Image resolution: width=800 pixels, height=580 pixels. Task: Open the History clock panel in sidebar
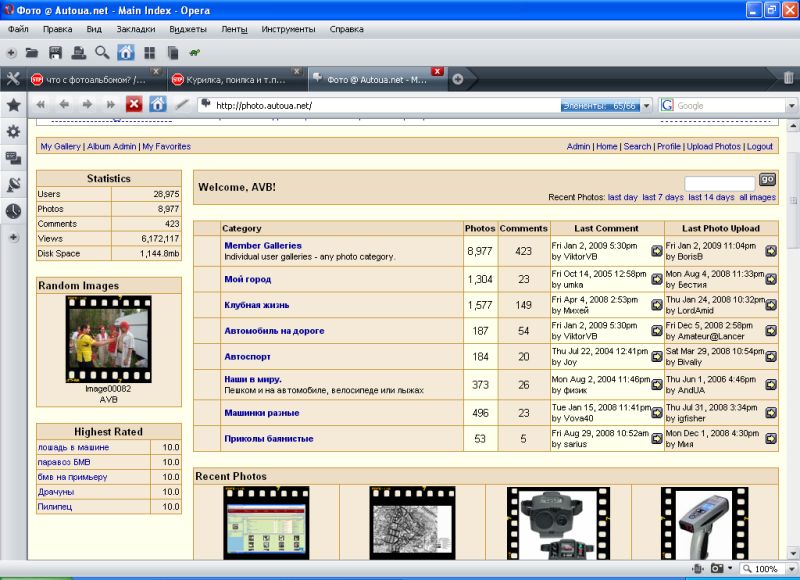[13, 211]
